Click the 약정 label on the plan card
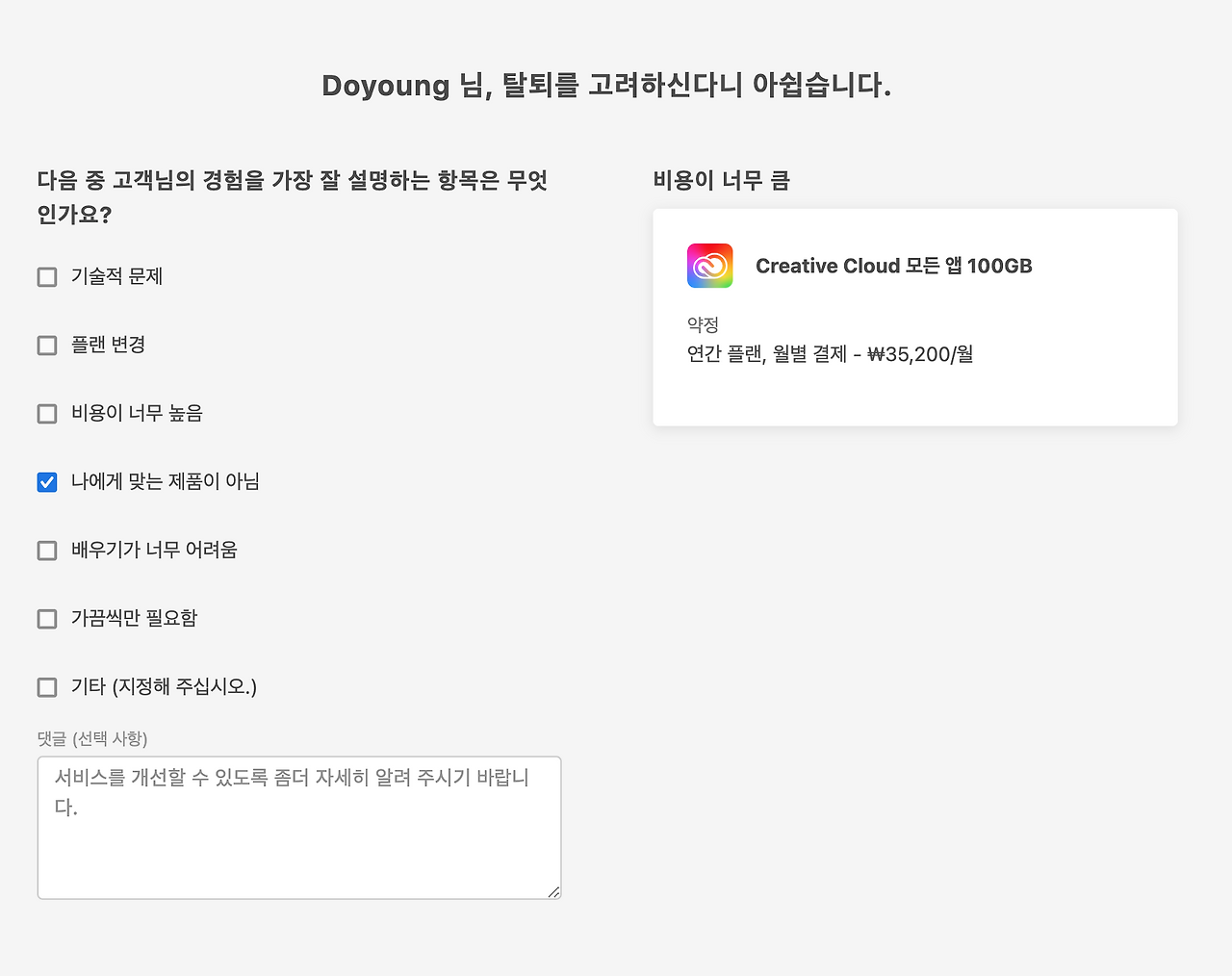 pyautogui.click(x=702, y=324)
